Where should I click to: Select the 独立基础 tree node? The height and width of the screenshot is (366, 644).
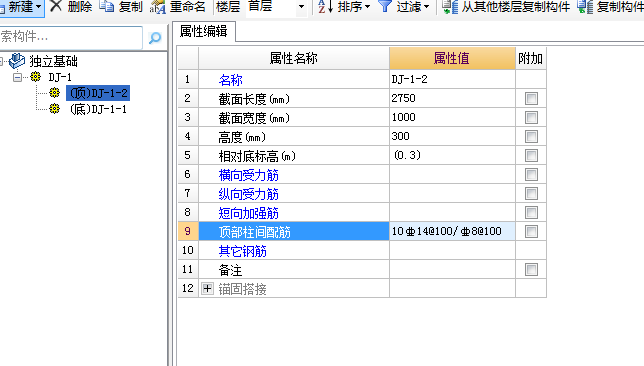pyautogui.click(x=53, y=61)
